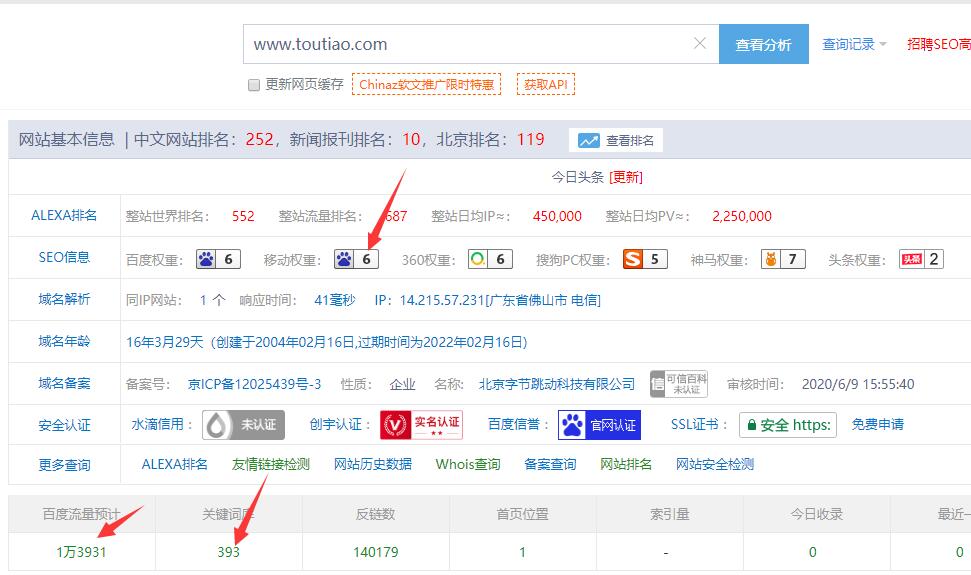This screenshot has height=575, width=971.
Task: Click the Toutiao icon for 头条权重
Action: pyautogui.click(x=912, y=259)
